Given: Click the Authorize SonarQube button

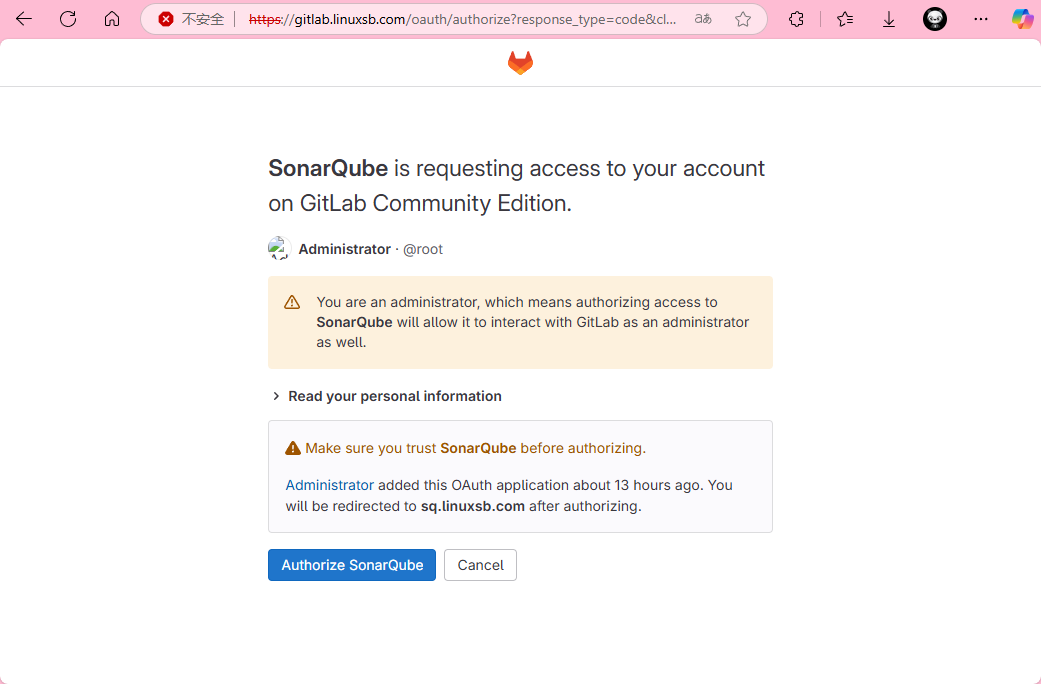Looking at the screenshot, I should point(352,565).
